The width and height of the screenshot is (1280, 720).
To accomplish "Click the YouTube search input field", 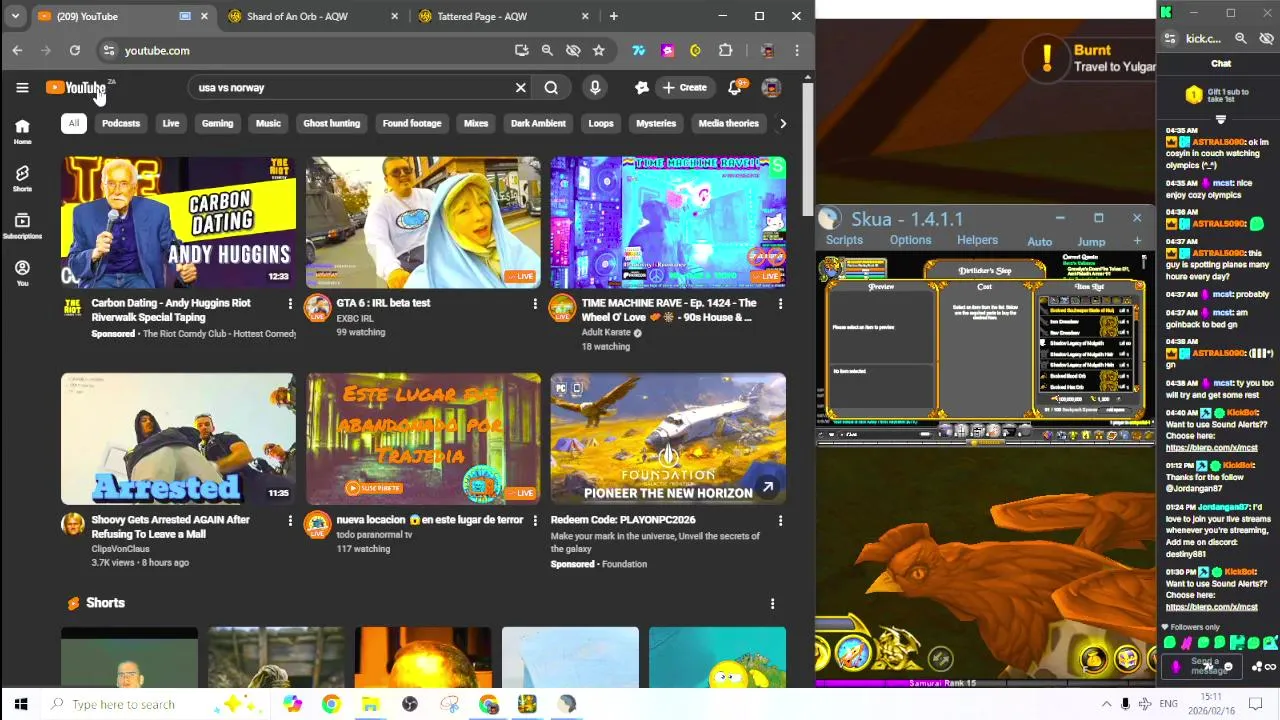I will [350, 87].
